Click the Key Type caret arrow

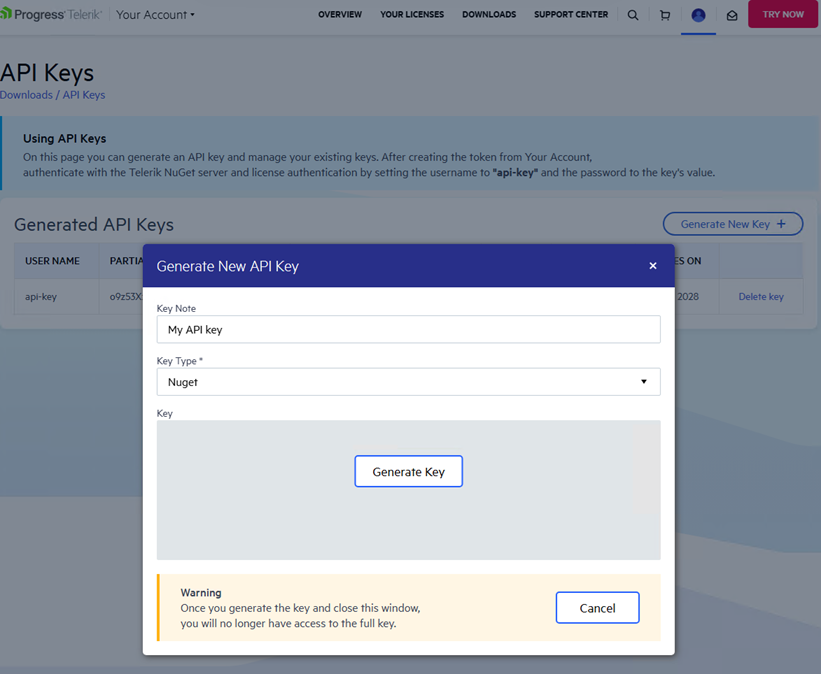tap(646, 381)
